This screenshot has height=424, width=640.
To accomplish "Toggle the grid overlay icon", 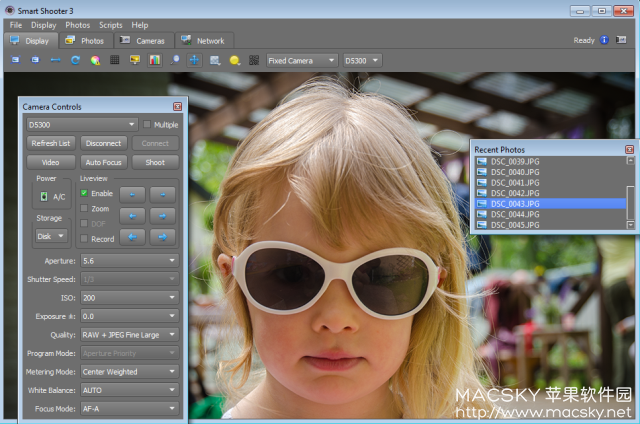I will coord(115,60).
